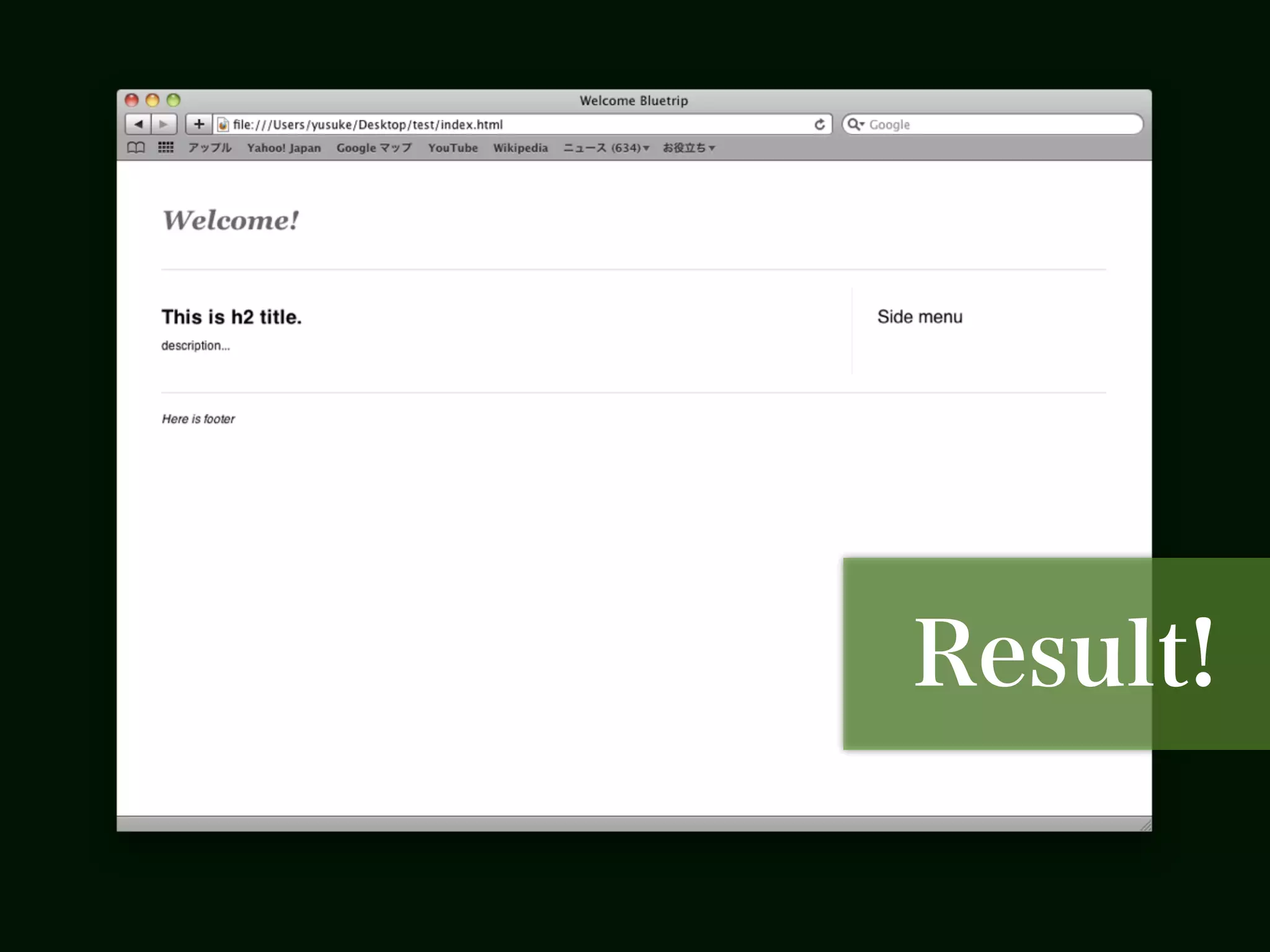
Task: Open the Top Sites grid icon
Action: click(x=166, y=148)
